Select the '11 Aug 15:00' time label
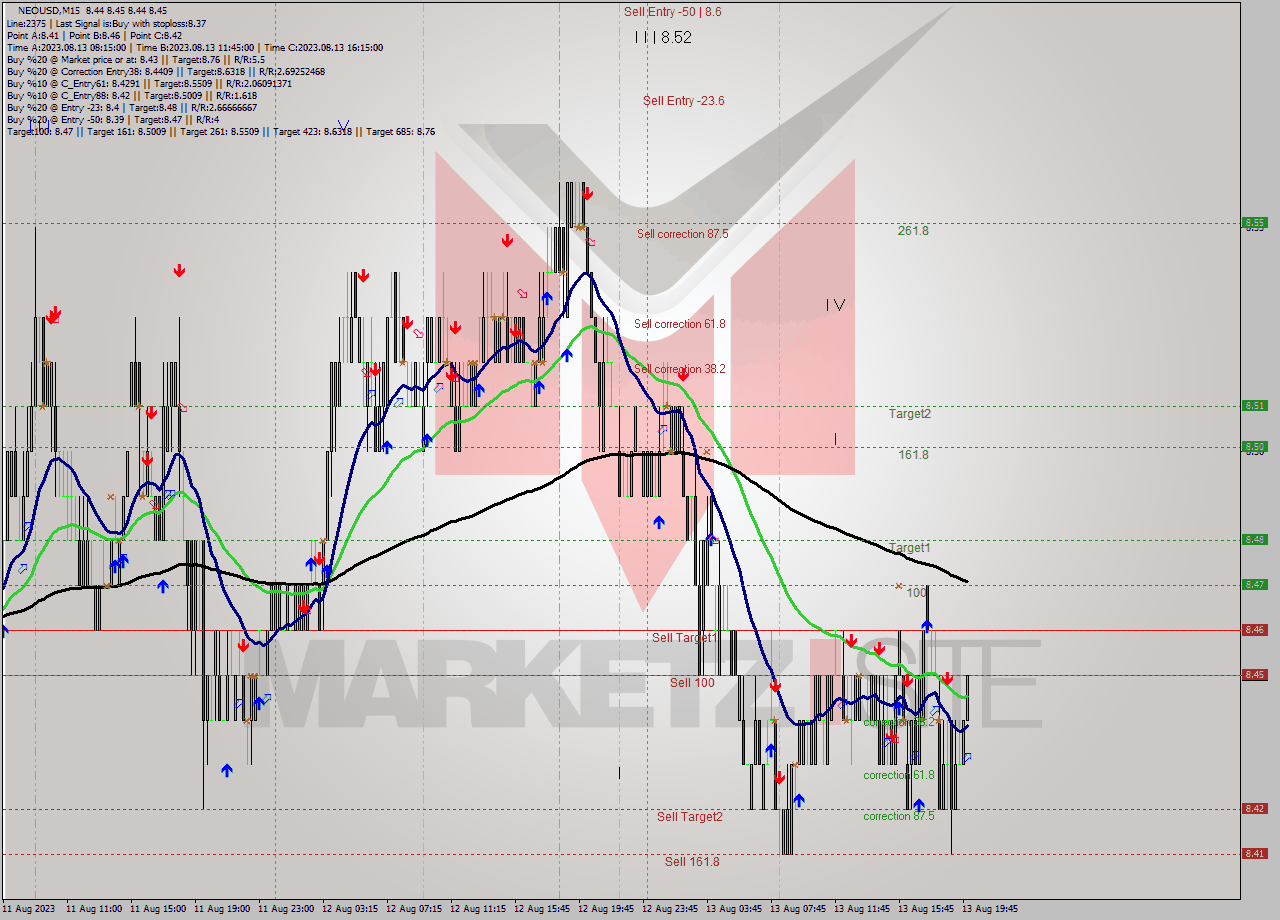1280x920 pixels. tap(158, 909)
